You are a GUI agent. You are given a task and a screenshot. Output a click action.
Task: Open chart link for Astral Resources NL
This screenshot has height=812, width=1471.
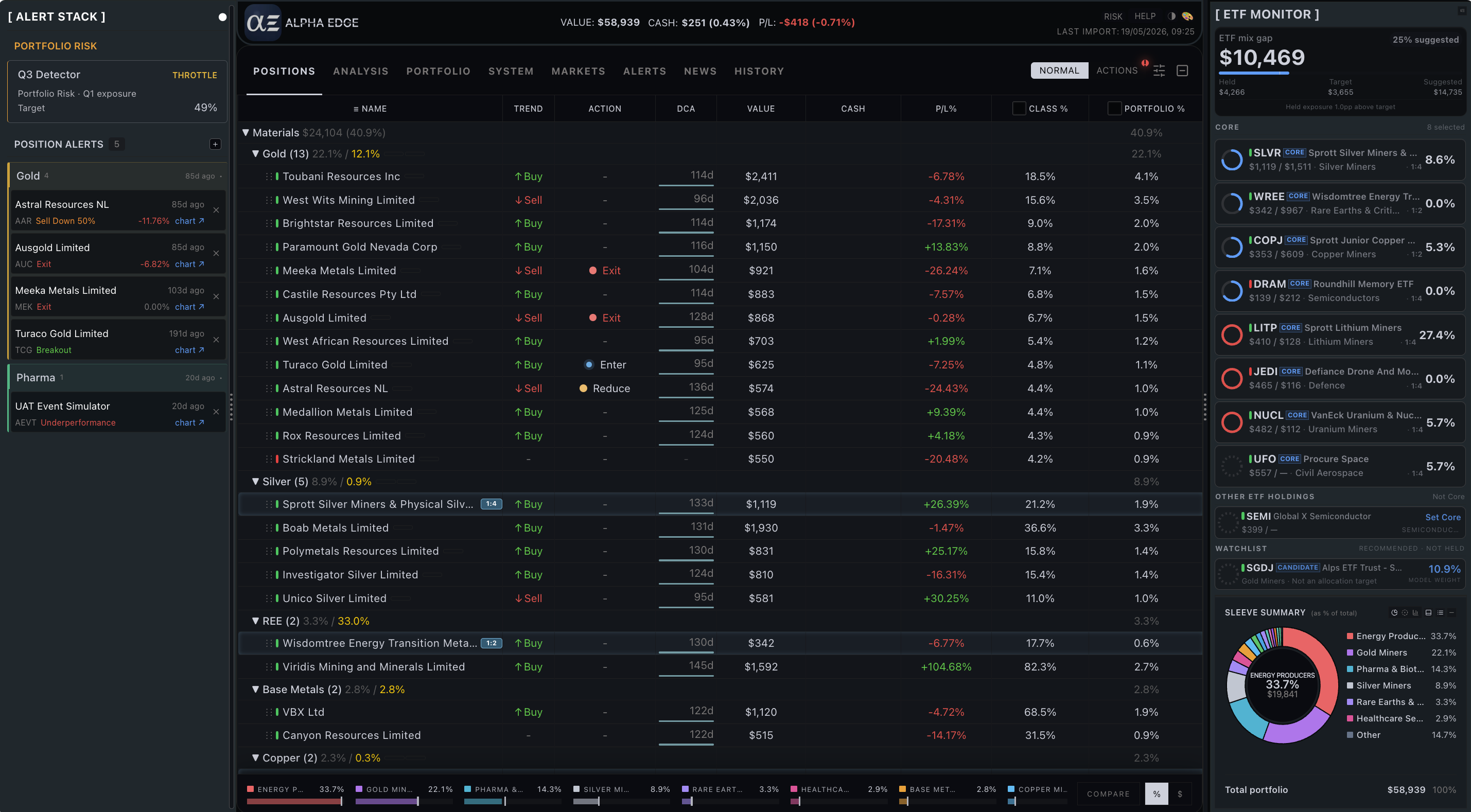[189, 221]
